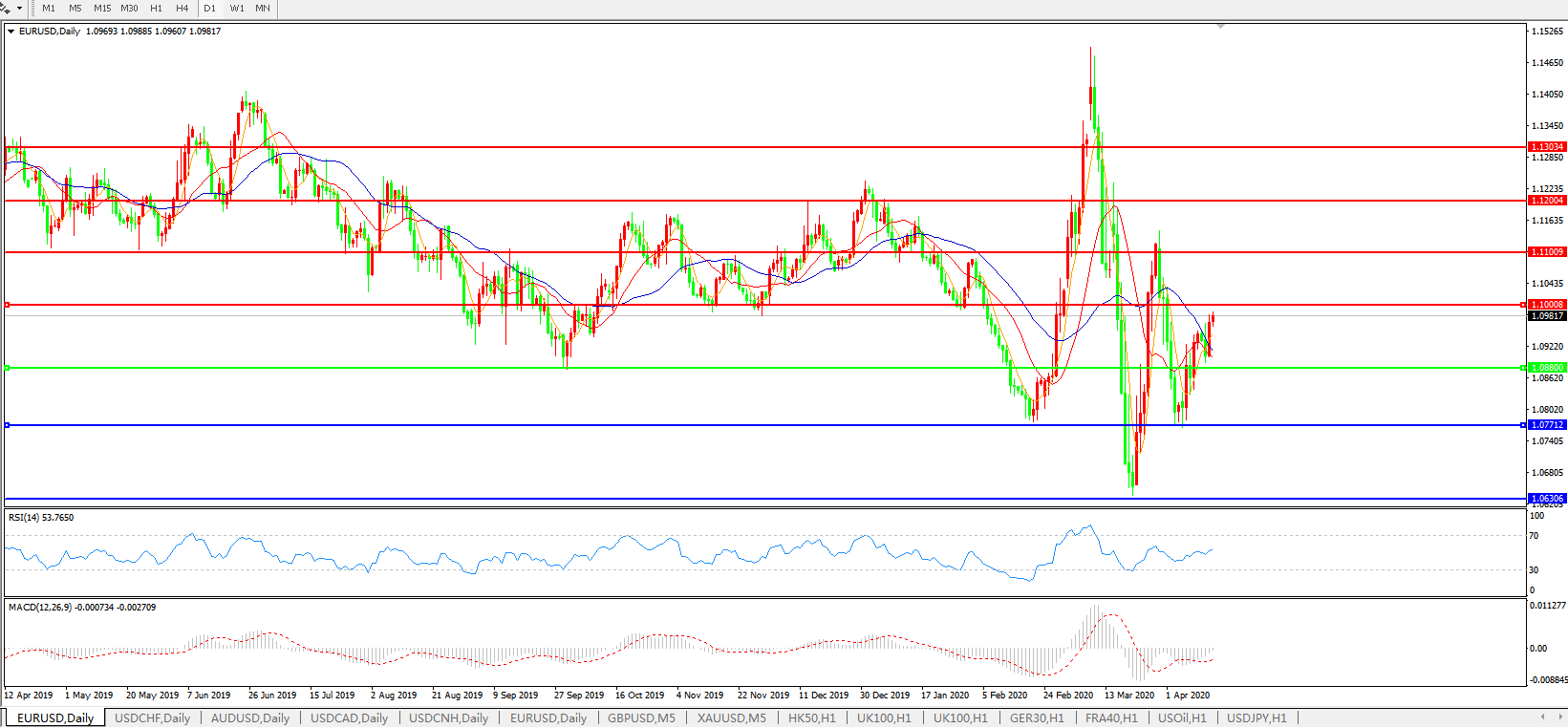Switch to M1 timeframe

[49, 8]
